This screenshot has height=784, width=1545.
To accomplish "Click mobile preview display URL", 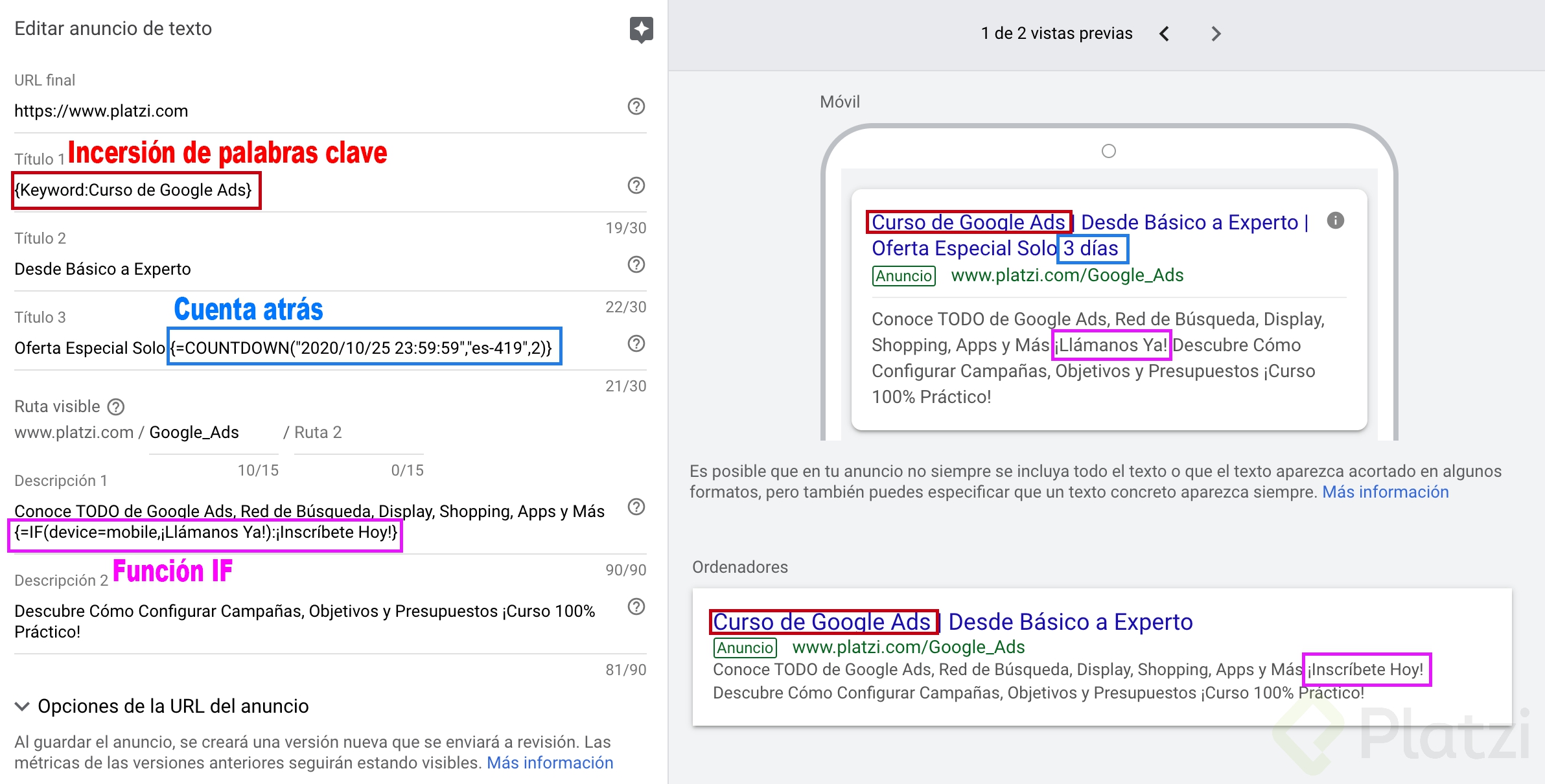I will (x=1067, y=275).
